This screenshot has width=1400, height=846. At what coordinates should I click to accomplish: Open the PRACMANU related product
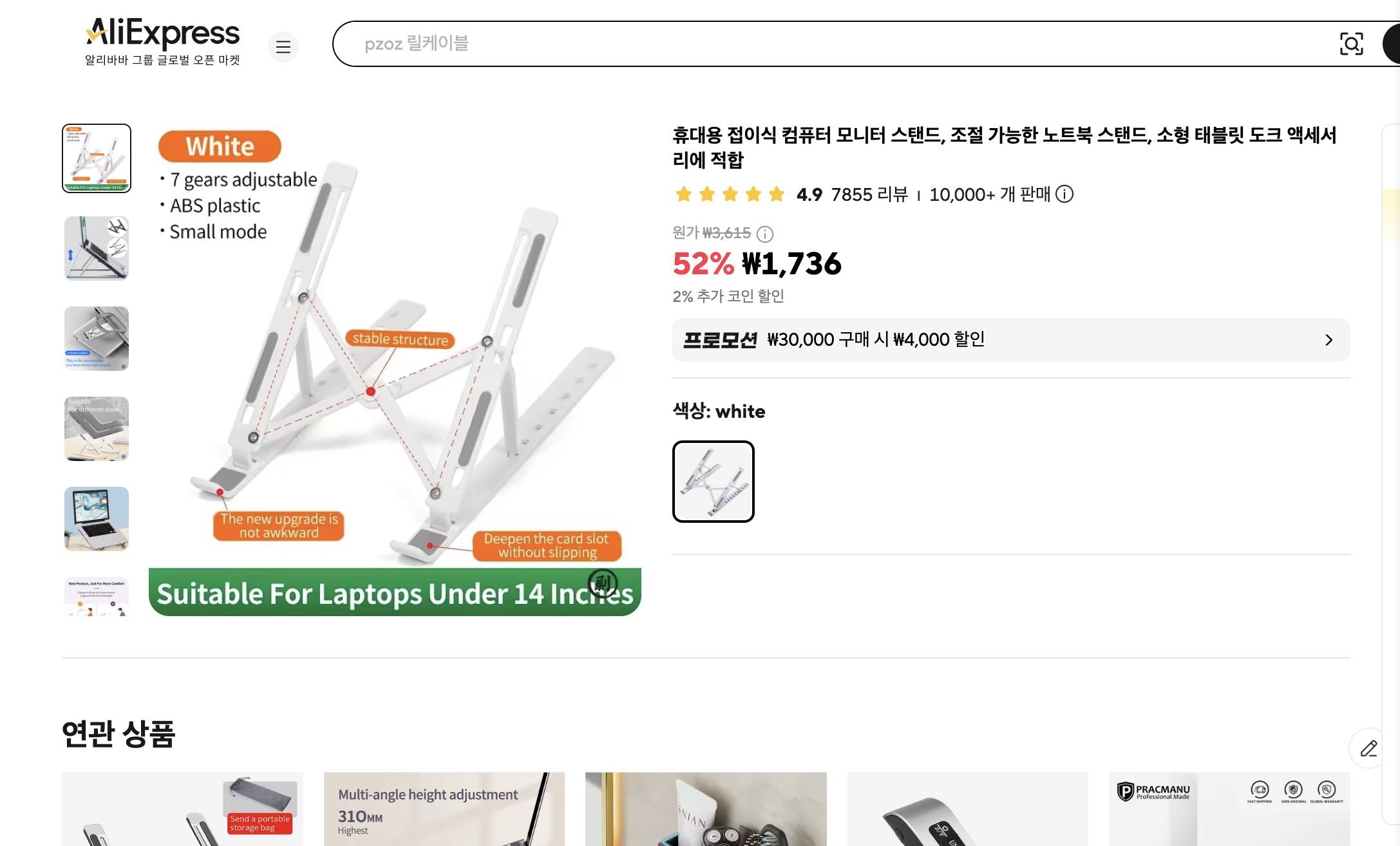[1230, 811]
